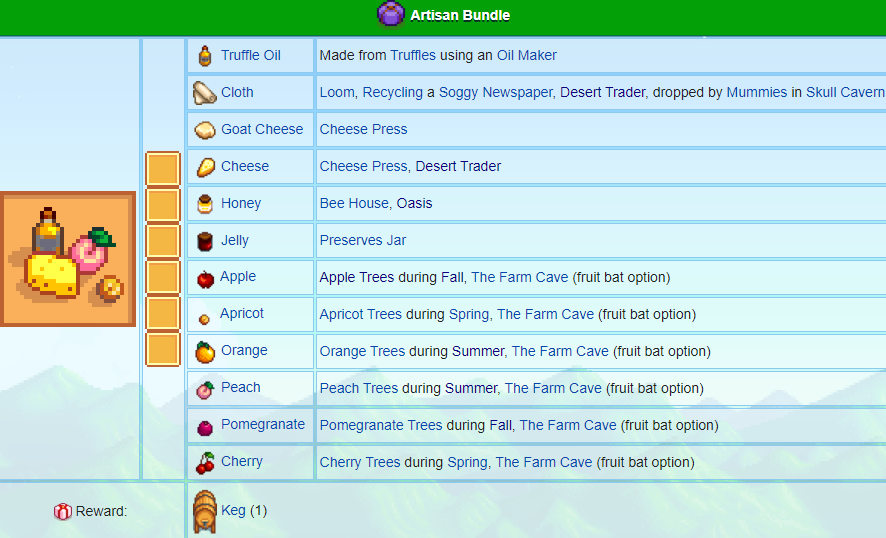This screenshot has width=886, height=538.
Task: Click the Keg reward link
Action: (x=233, y=510)
